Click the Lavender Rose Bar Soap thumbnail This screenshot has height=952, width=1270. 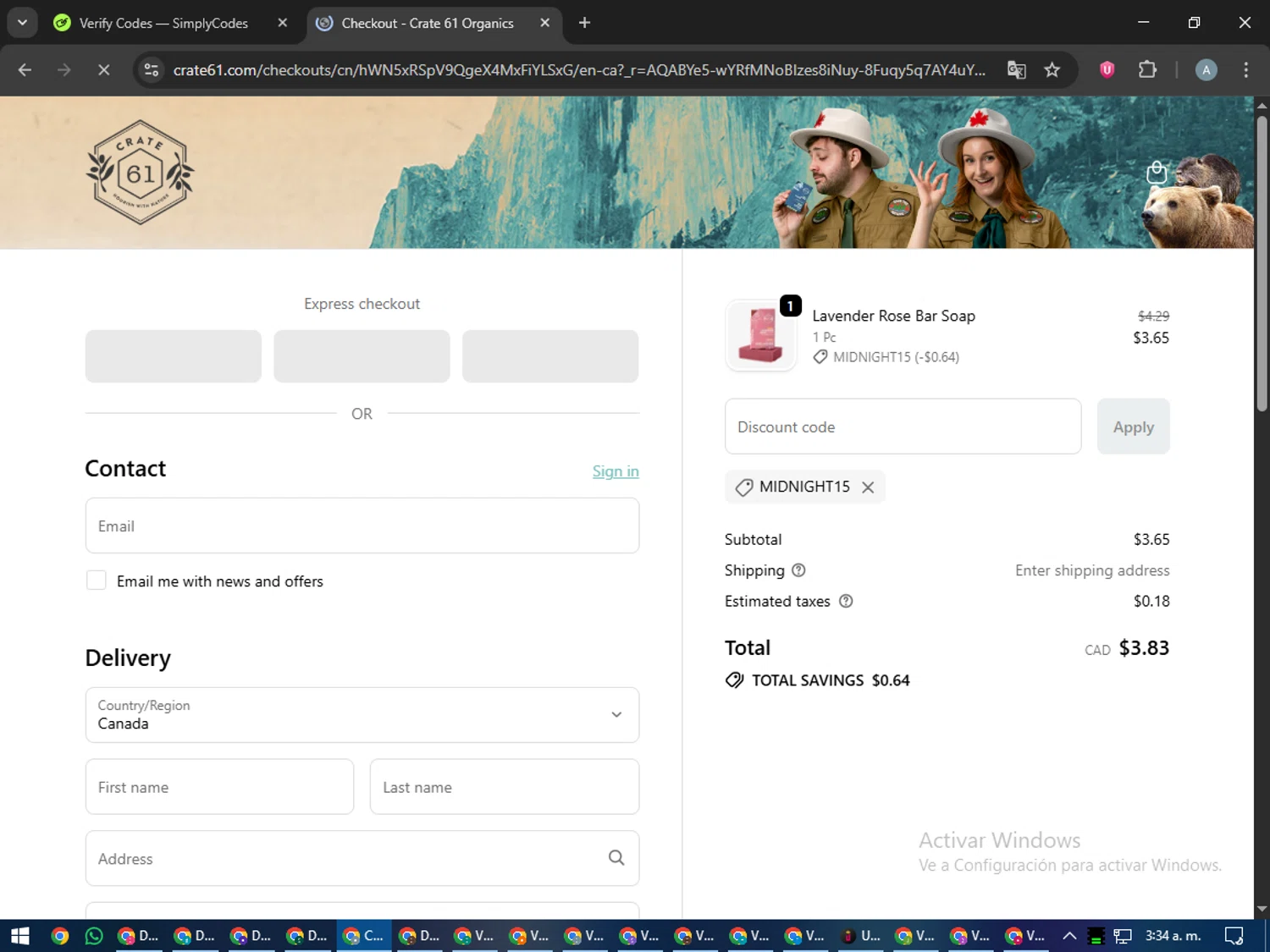point(761,335)
